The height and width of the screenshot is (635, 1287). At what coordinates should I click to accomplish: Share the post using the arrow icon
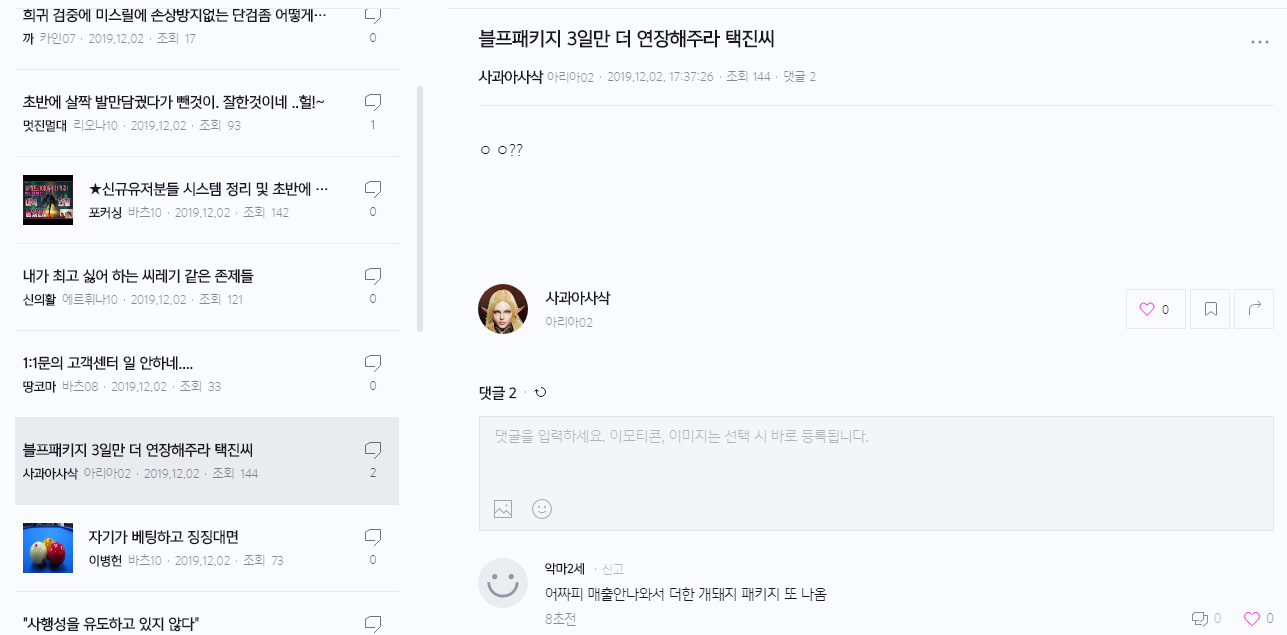(1255, 310)
